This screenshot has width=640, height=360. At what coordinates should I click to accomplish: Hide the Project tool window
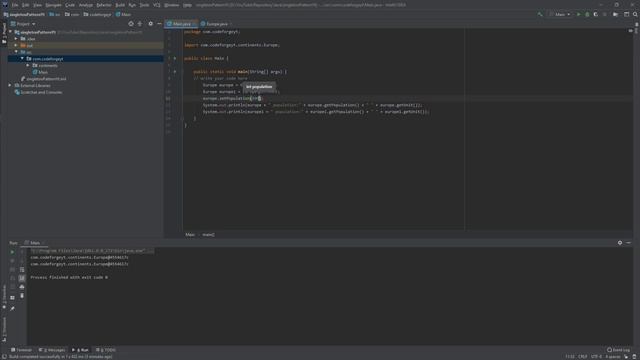pyautogui.click(x=159, y=24)
